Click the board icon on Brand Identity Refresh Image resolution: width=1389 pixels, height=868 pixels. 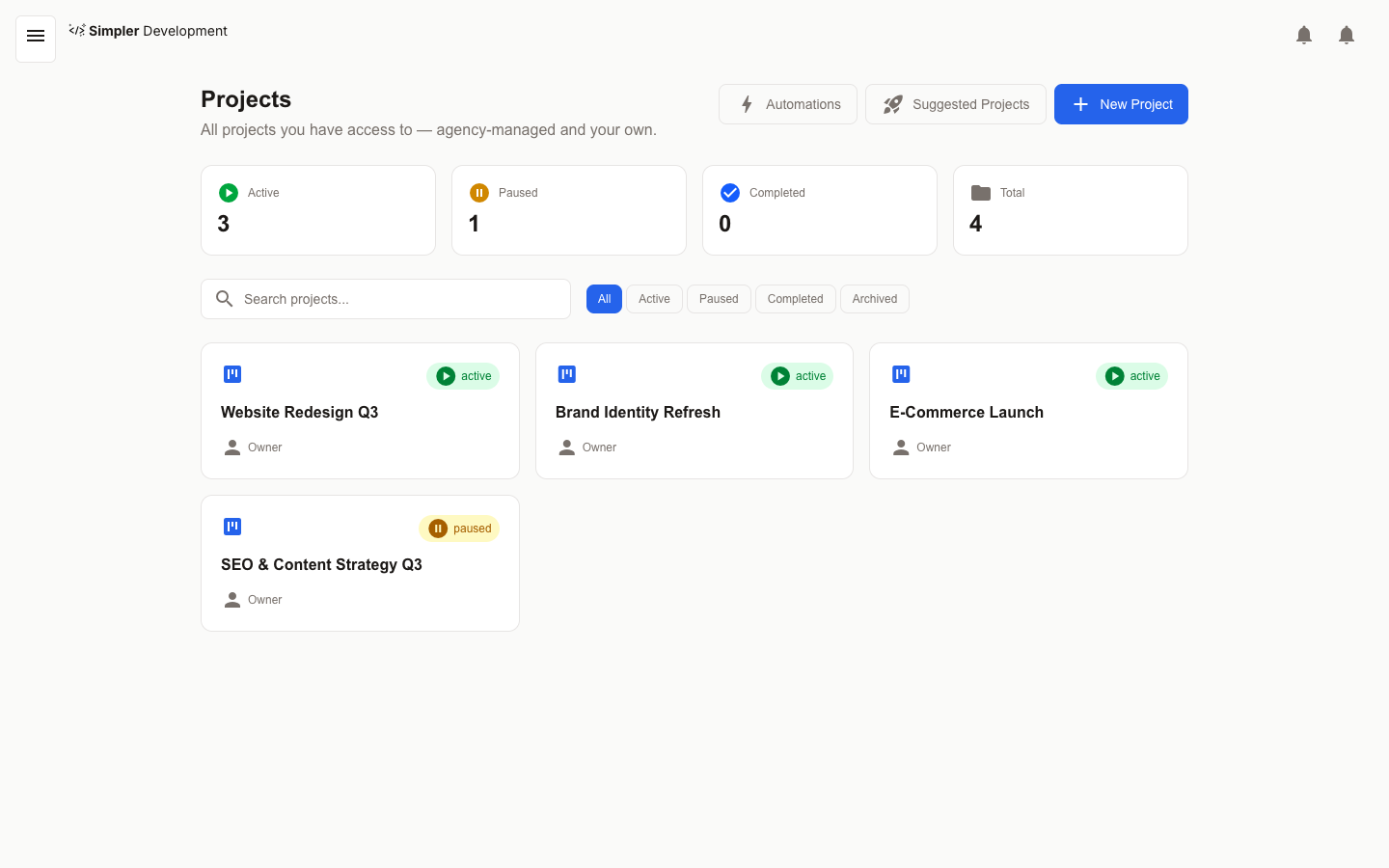click(x=567, y=374)
